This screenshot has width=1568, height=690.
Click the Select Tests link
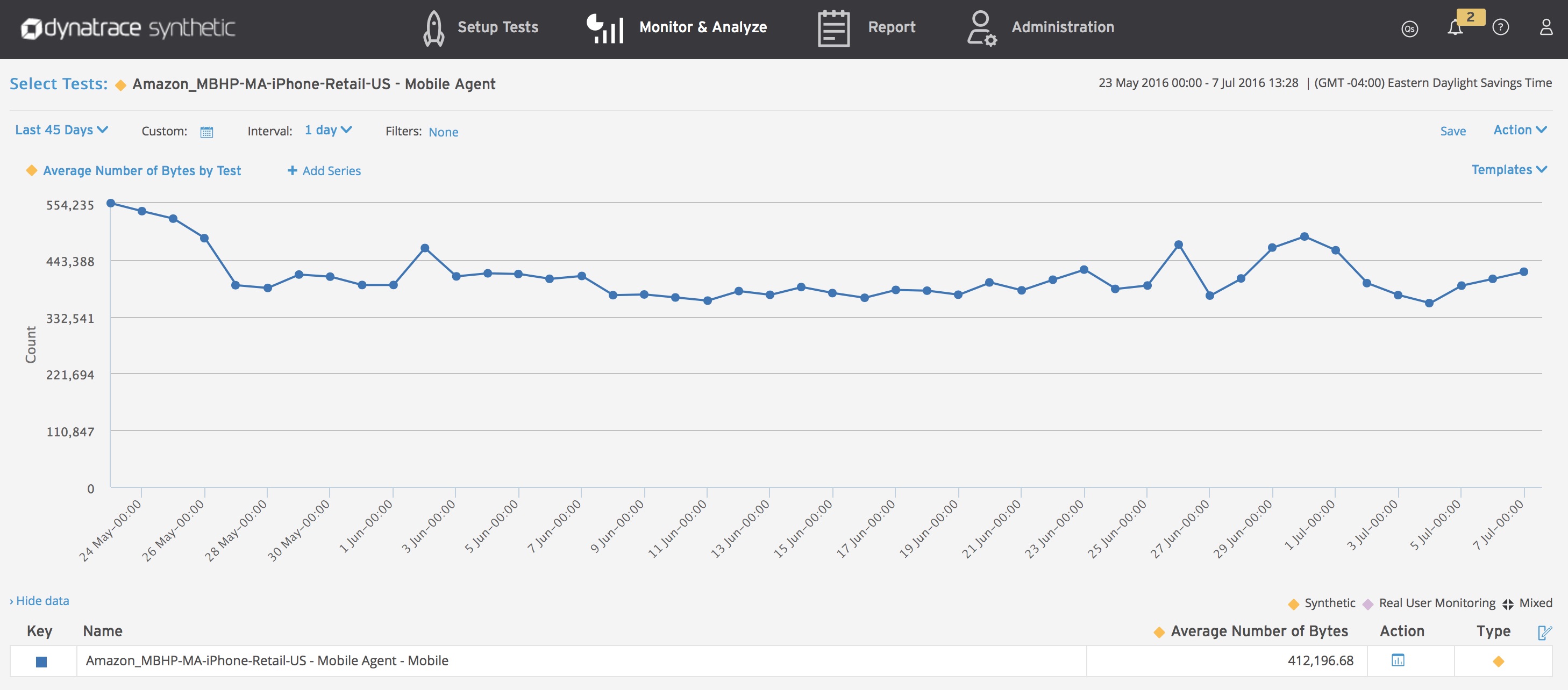pyautogui.click(x=59, y=84)
